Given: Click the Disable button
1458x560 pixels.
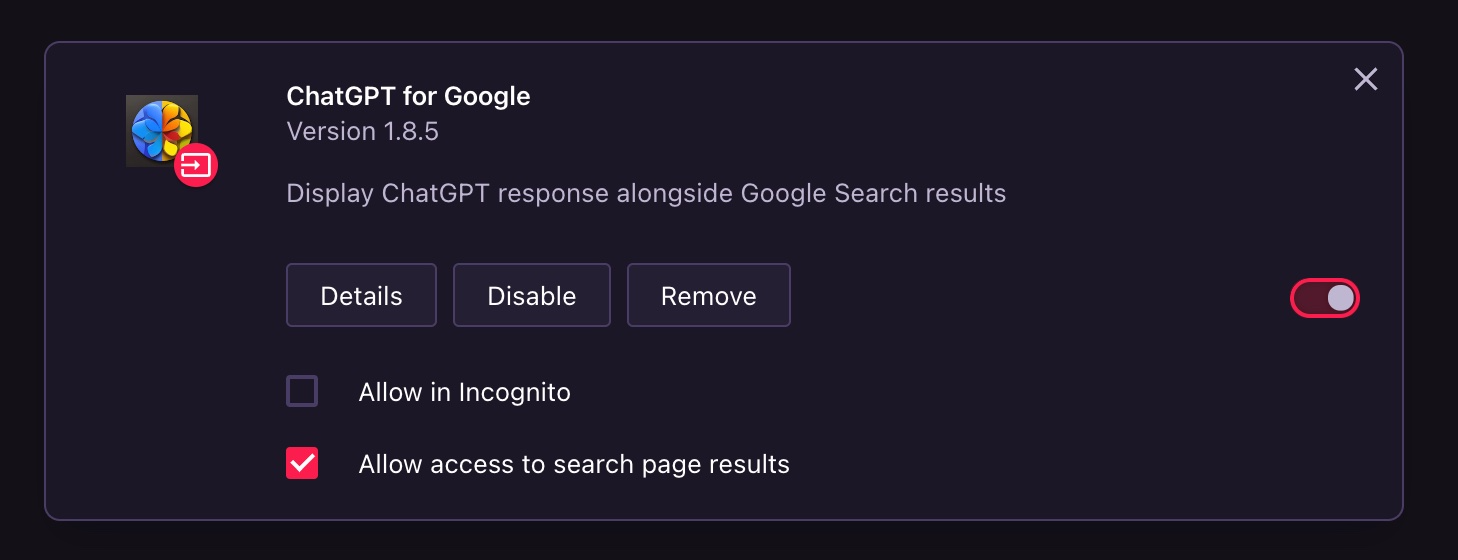Looking at the screenshot, I should [x=531, y=295].
